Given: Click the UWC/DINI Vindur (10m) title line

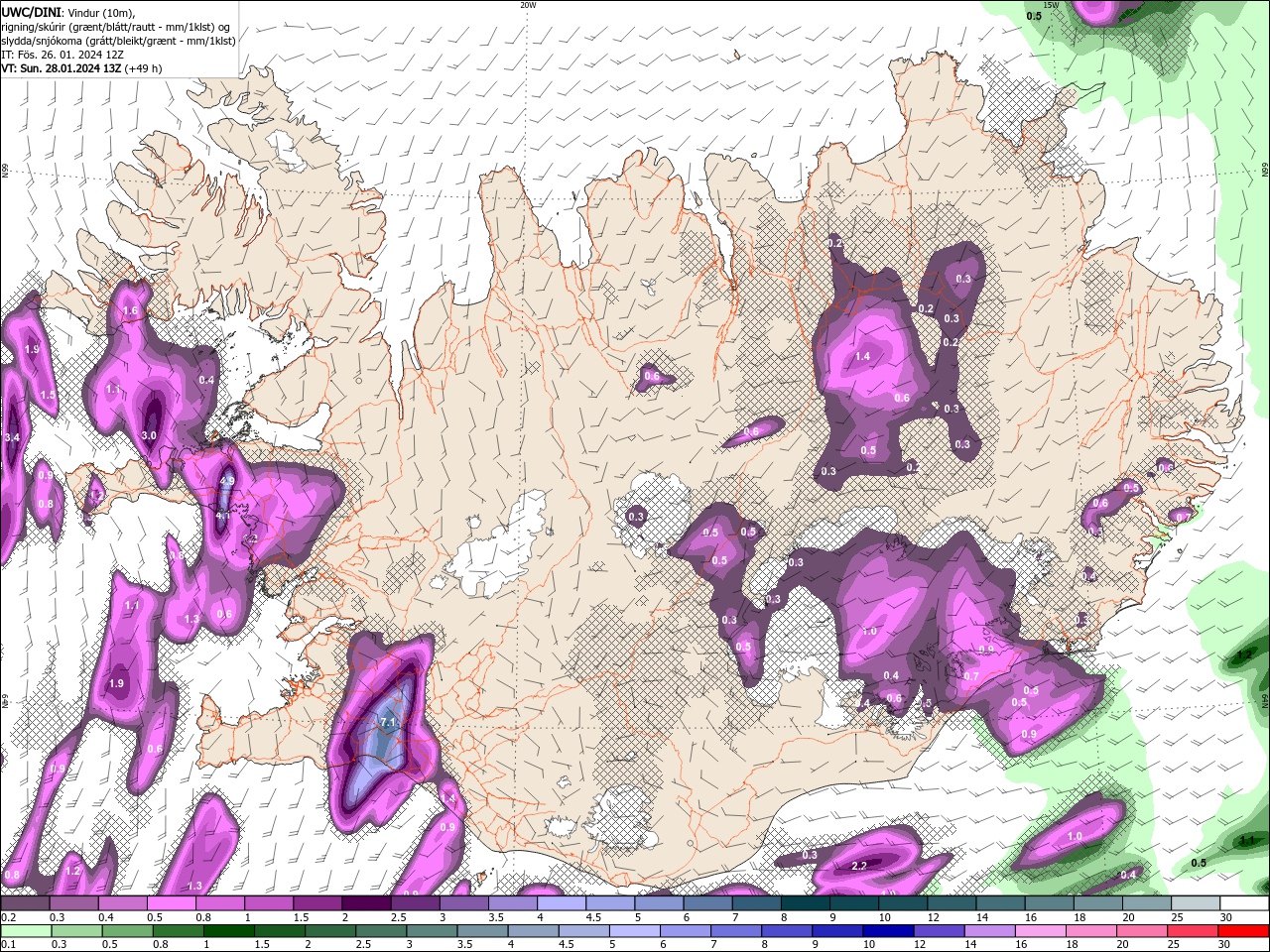Looking at the screenshot, I should 67,12.
